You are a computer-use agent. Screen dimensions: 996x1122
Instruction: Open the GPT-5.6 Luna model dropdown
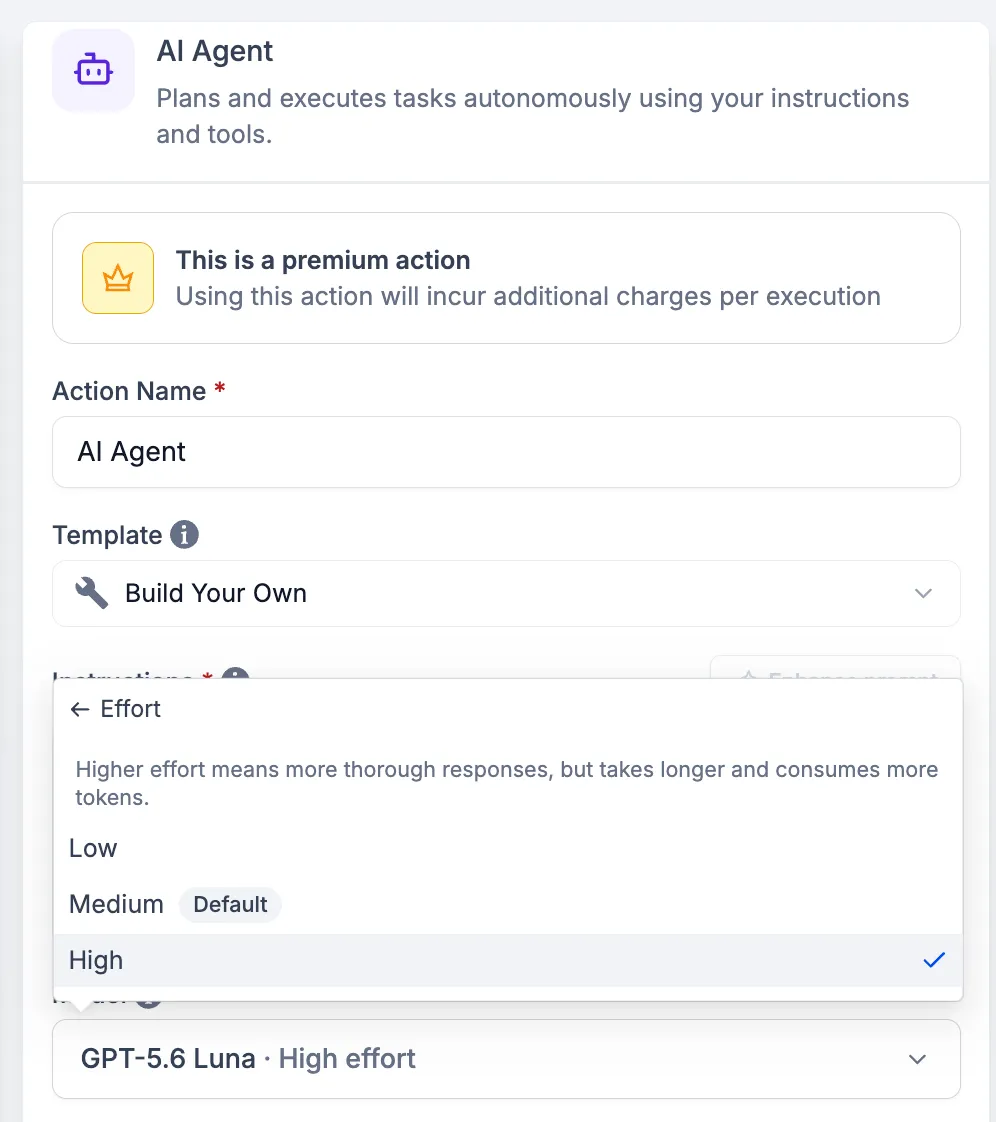[506, 1059]
